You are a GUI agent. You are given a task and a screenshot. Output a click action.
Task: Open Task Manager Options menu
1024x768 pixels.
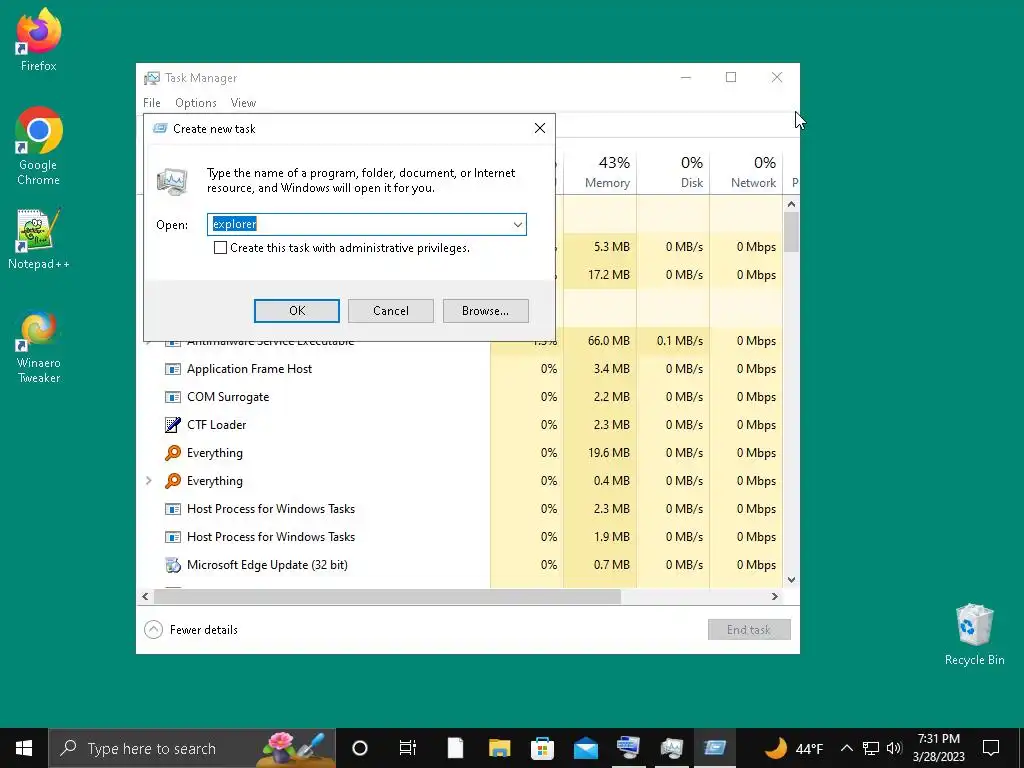pos(195,103)
